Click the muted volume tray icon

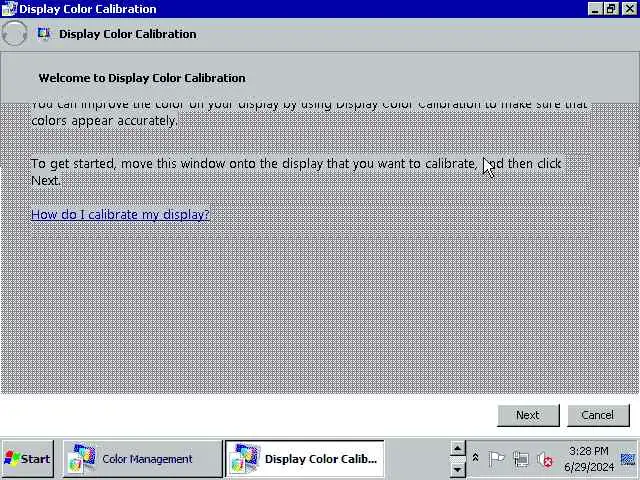(545, 460)
